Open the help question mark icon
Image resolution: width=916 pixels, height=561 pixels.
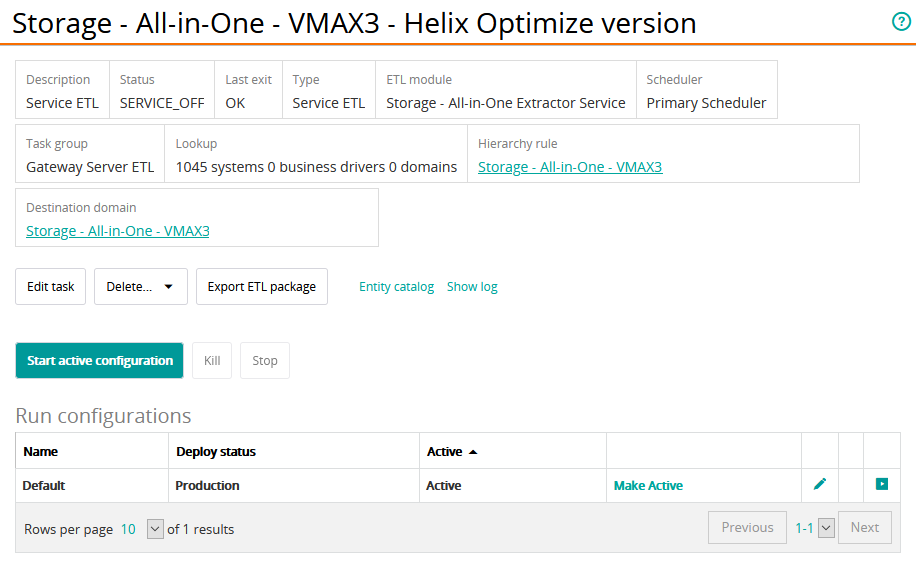click(901, 22)
